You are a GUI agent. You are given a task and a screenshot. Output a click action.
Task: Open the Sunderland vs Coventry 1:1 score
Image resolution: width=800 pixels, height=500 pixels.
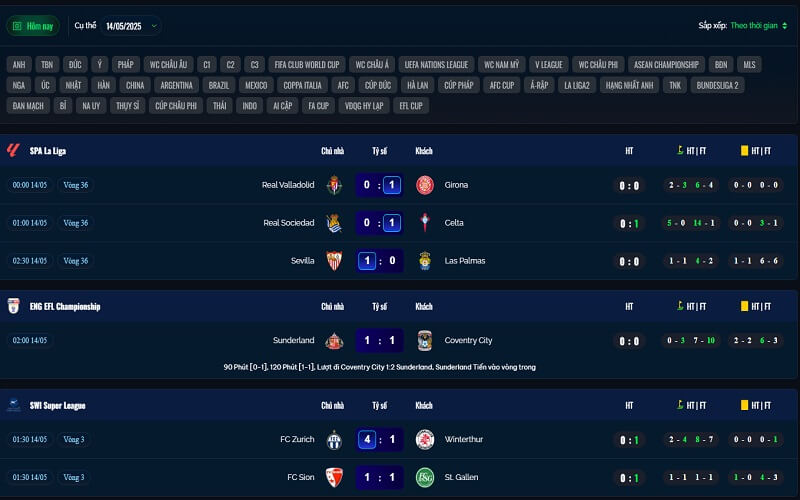tap(379, 340)
